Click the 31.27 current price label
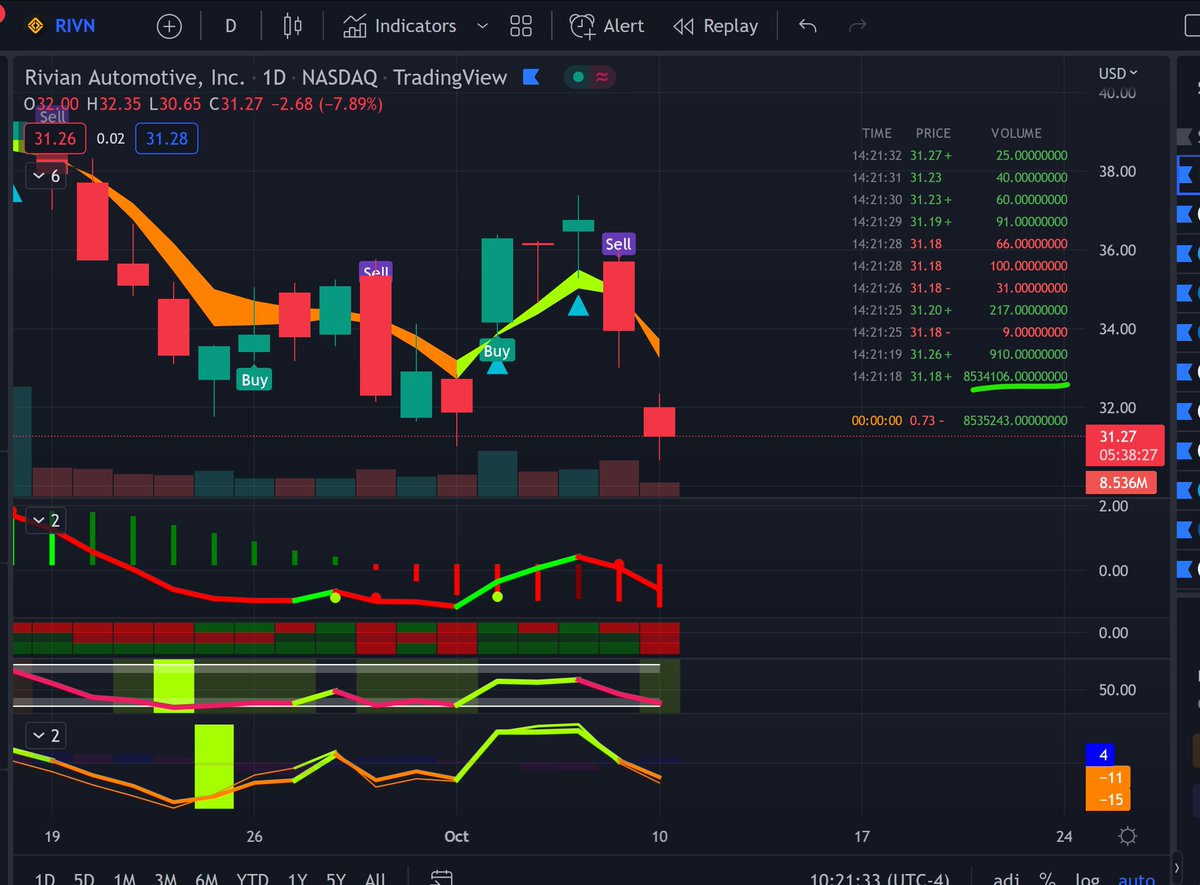The image size is (1200, 885). (x=1125, y=445)
